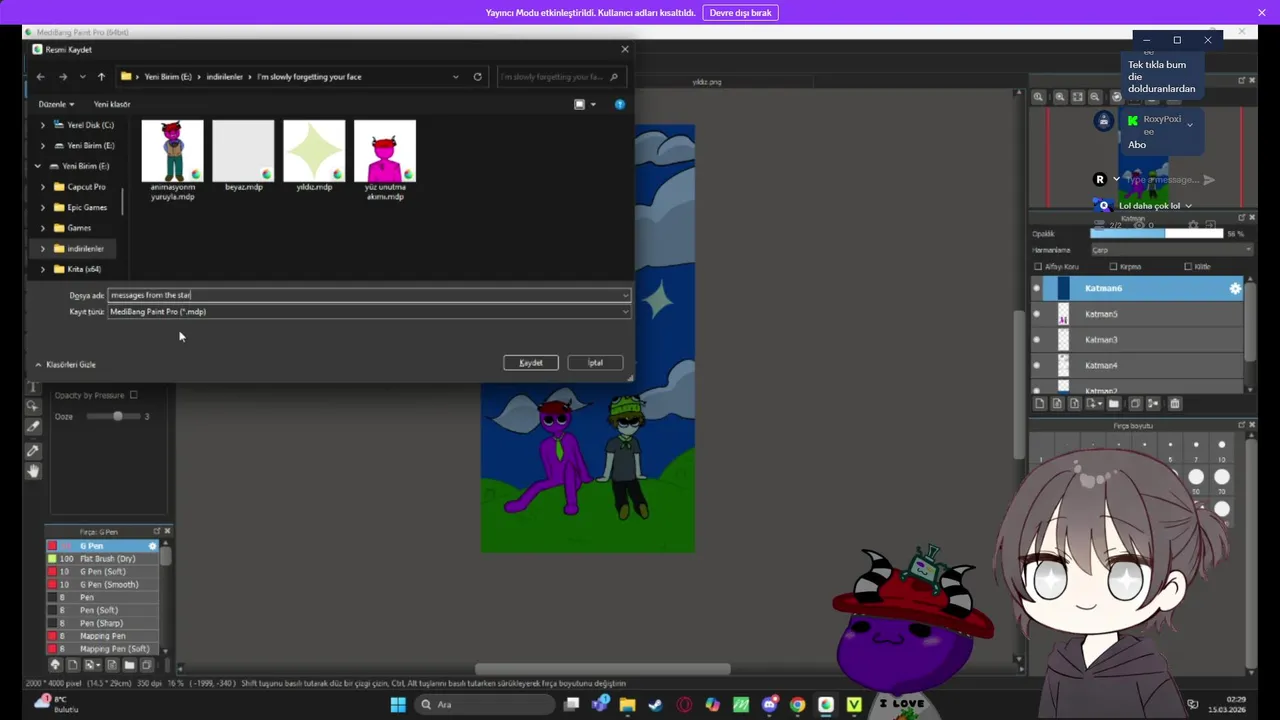The height and width of the screenshot is (720, 1280).
Task: Select the Text tool in left toolbar
Action: coord(32,387)
